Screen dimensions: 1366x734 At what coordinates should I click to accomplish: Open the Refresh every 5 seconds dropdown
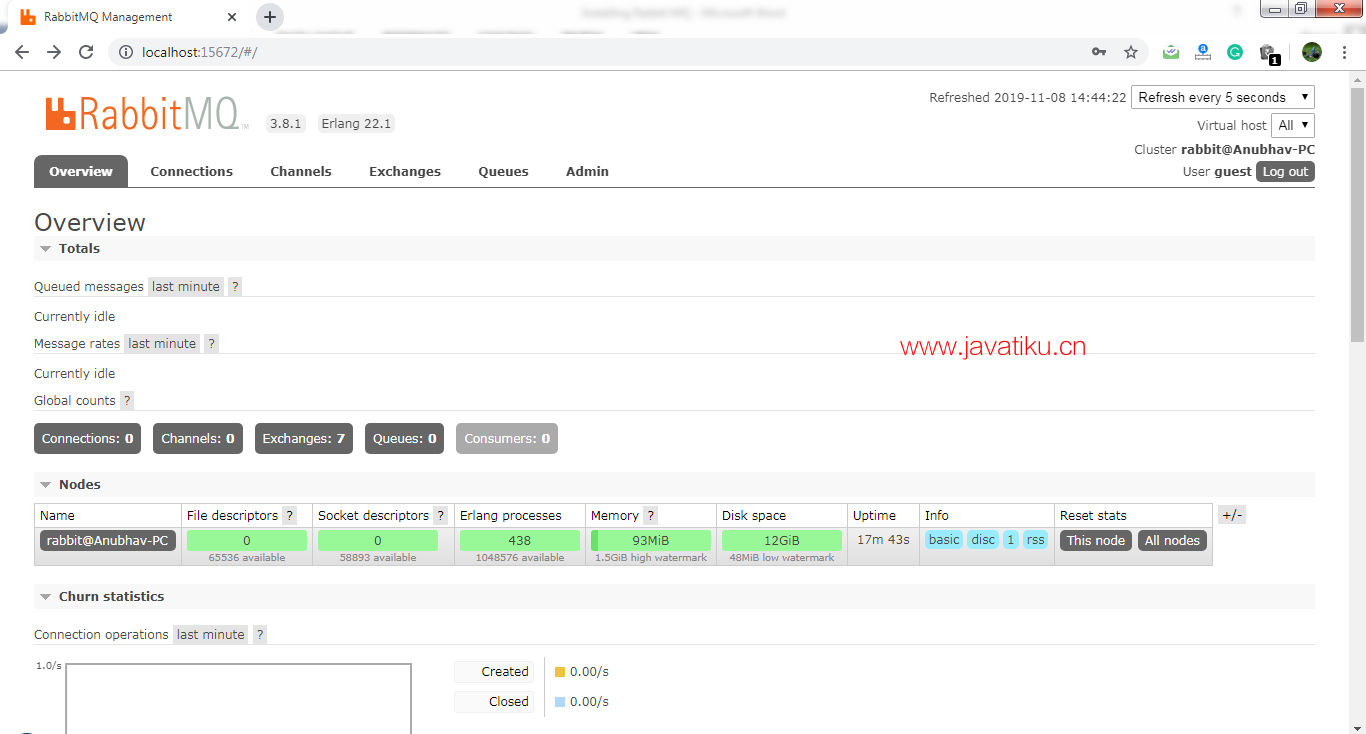1223,97
